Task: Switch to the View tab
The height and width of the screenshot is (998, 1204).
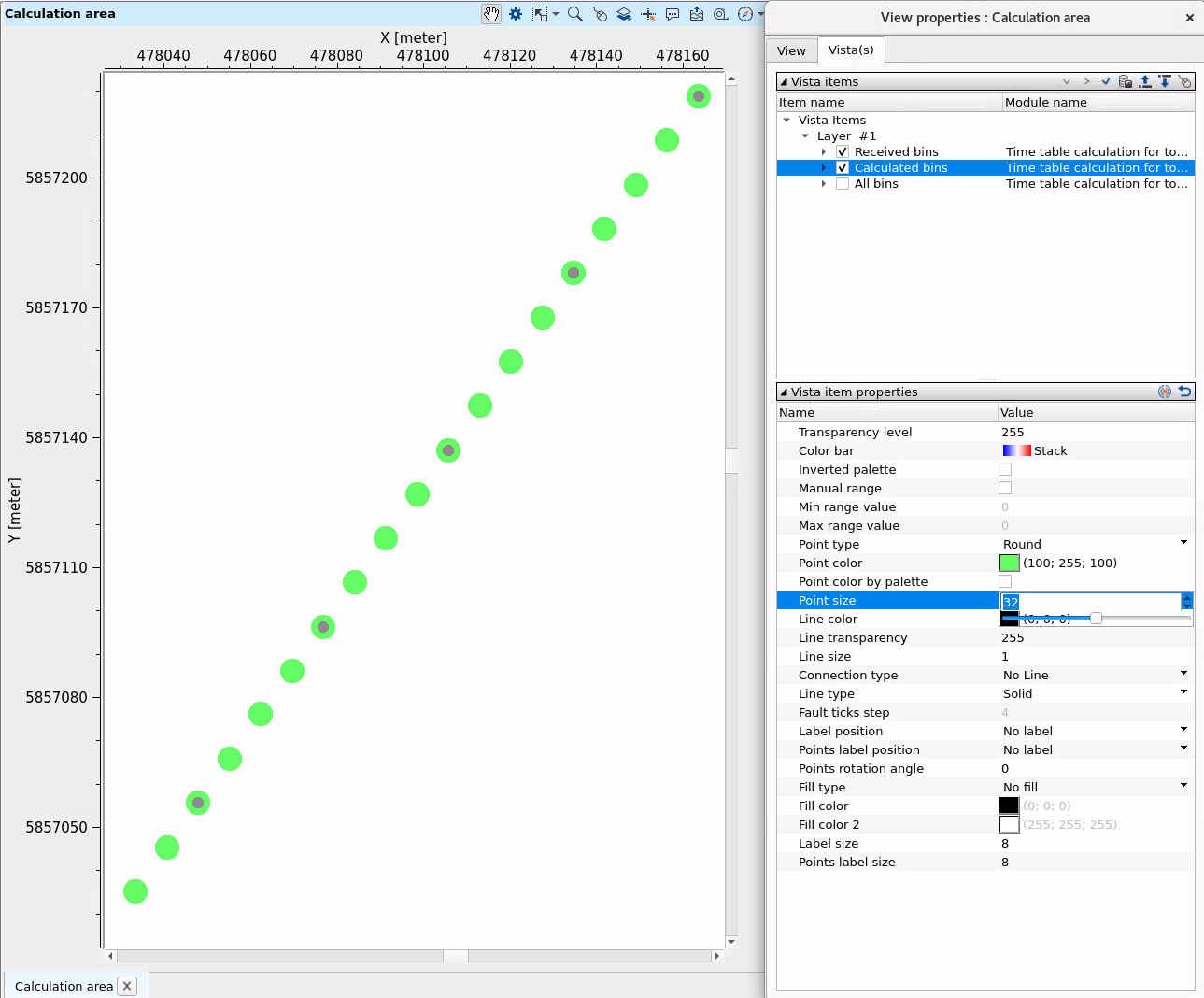Action: 791,50
